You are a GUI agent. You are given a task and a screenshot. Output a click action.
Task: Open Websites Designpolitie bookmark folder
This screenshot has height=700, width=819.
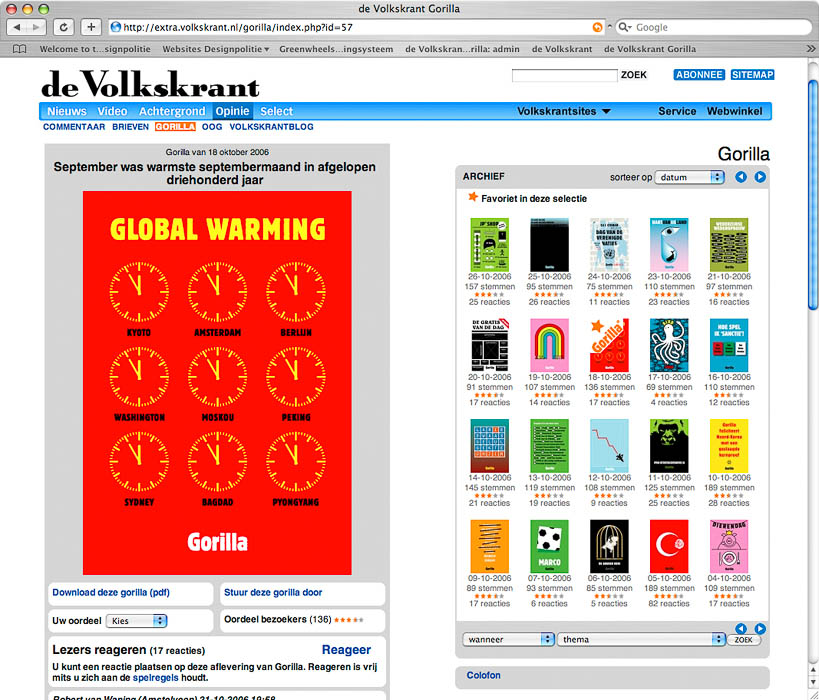(216, 49)
